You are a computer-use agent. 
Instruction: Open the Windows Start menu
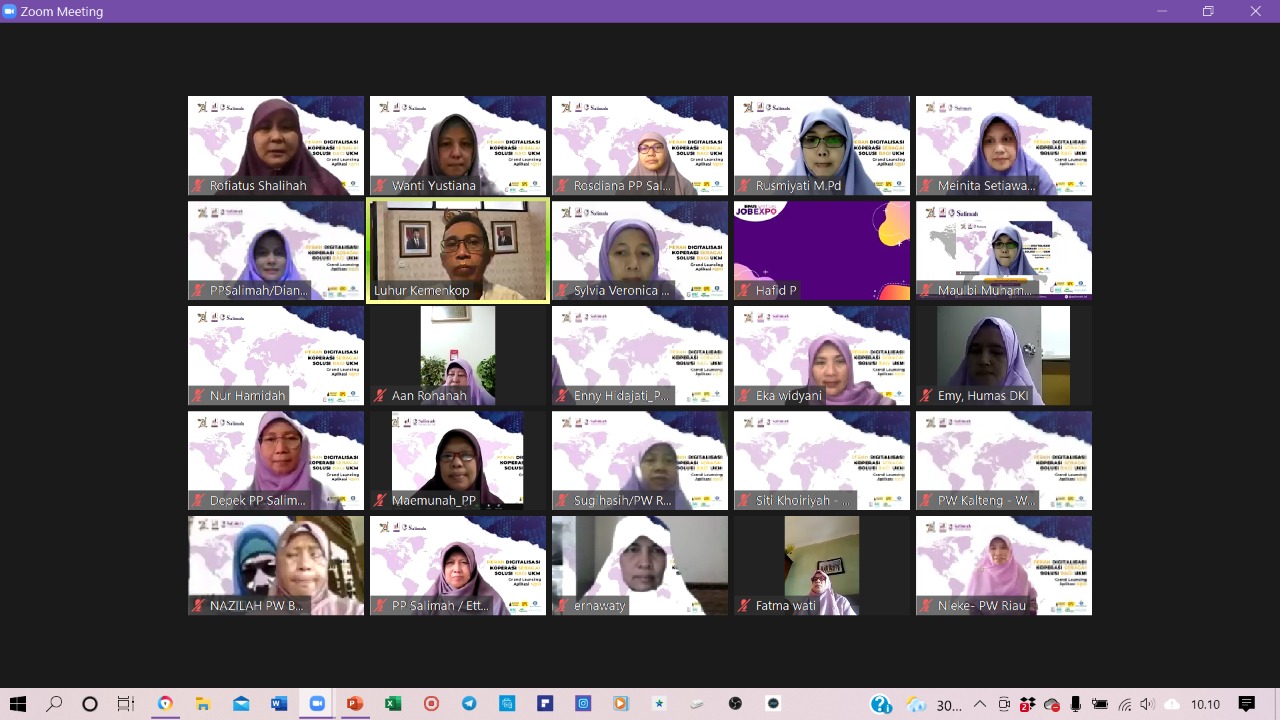(18, 704)
